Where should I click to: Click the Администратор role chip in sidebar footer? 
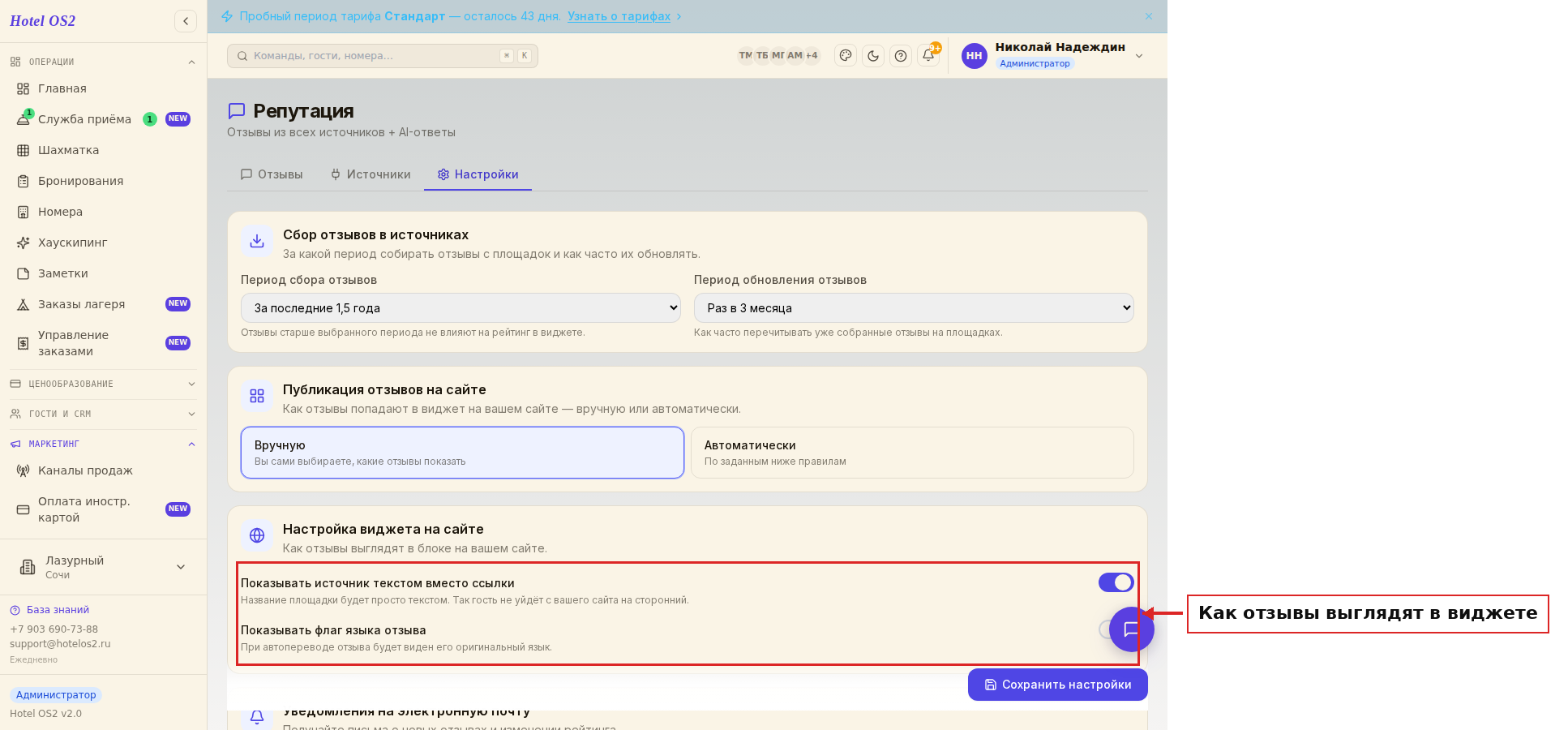pos(56,695)
